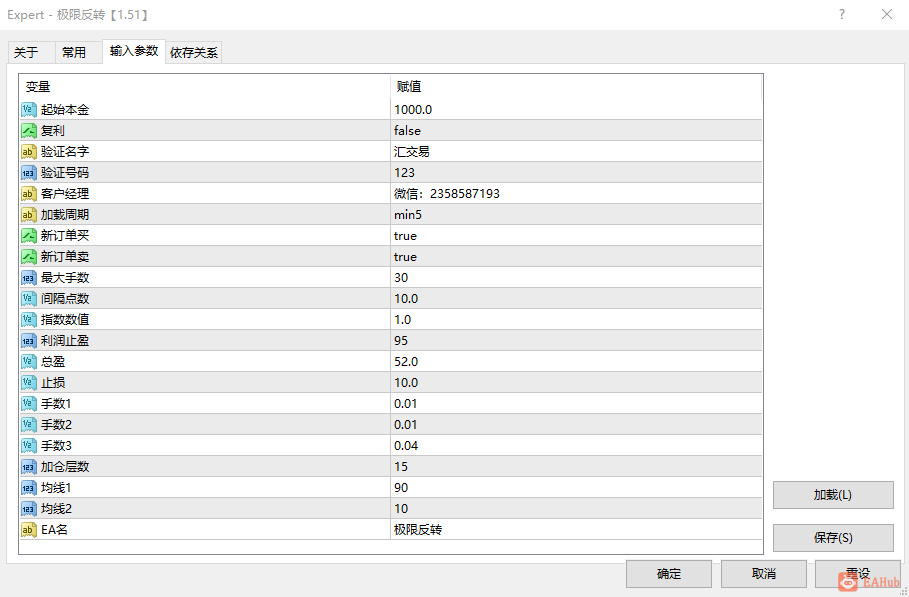Click the double icon beside 手数3
The height and width of the screenshot is (597, 909).
click(x=29, y=446)
